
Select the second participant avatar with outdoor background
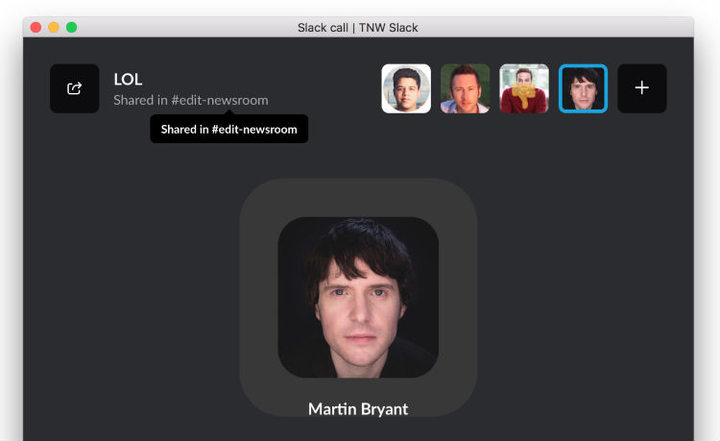point(465,88)
